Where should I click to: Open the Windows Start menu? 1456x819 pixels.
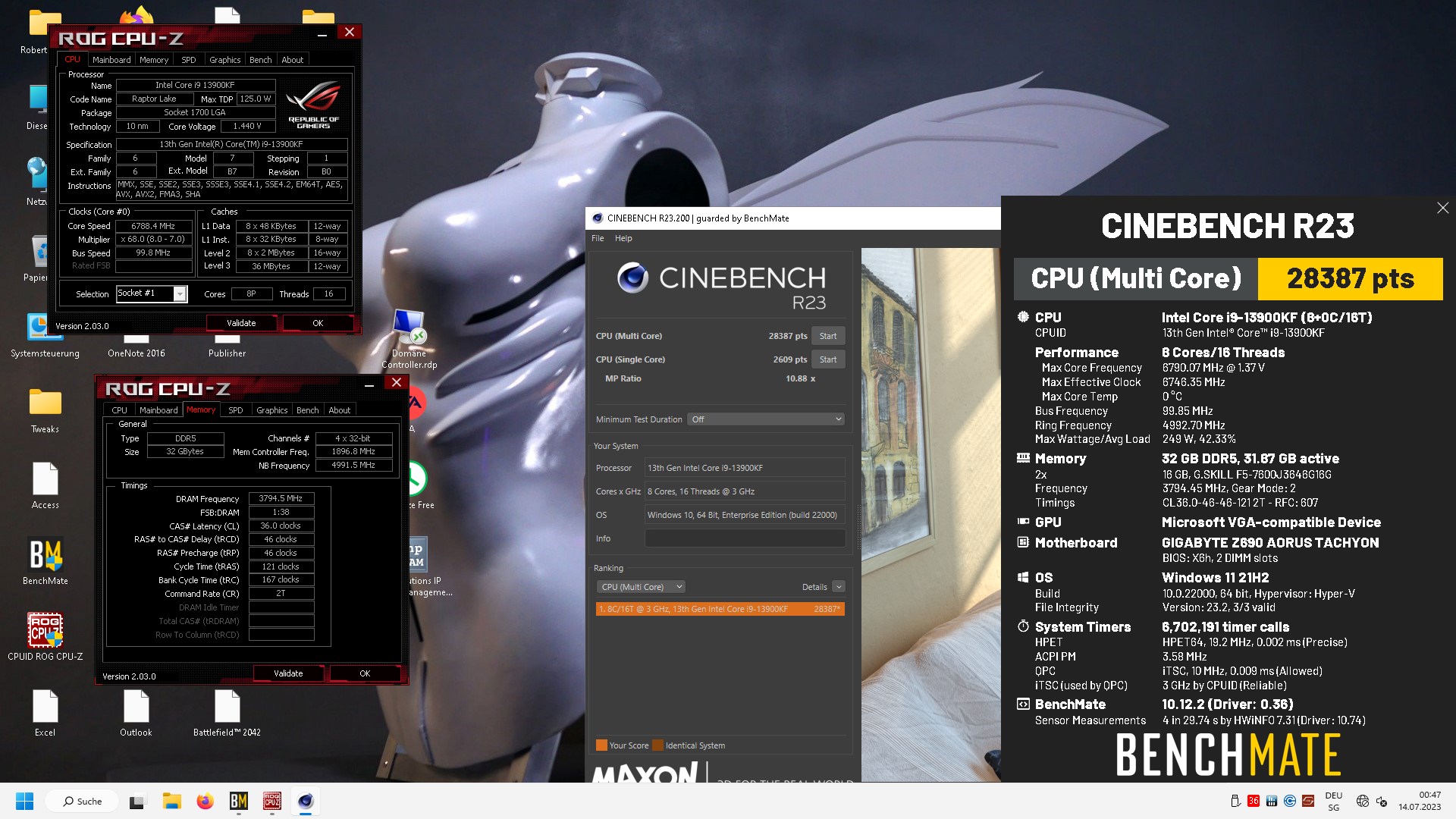(x=24, y=801)
